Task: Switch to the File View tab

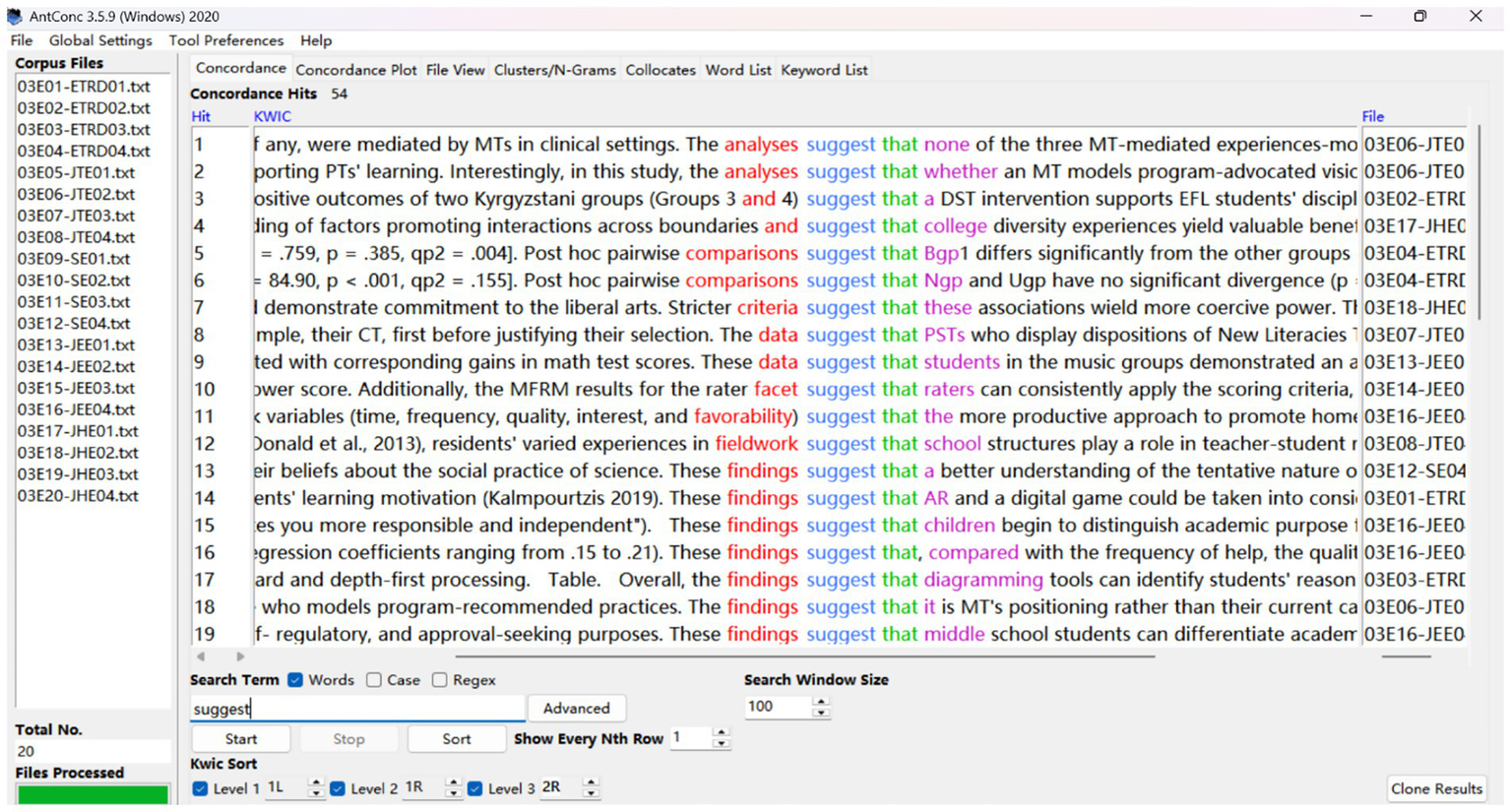Action: tap(455, 69)
